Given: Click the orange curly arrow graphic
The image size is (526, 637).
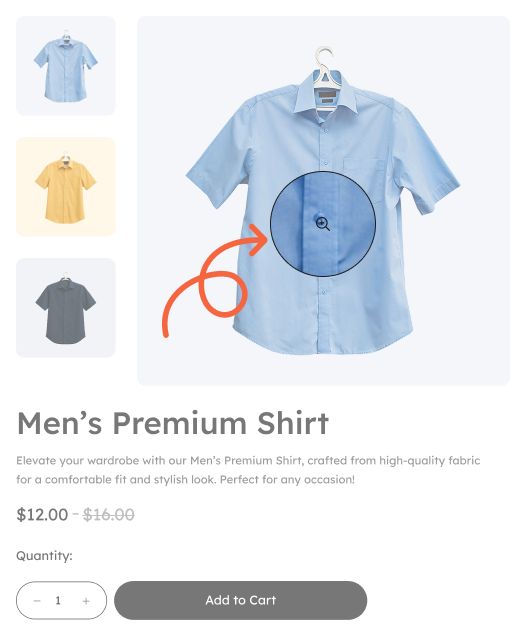Looking at the screenshot, I should pyautogui.click(x=214, y=280).
